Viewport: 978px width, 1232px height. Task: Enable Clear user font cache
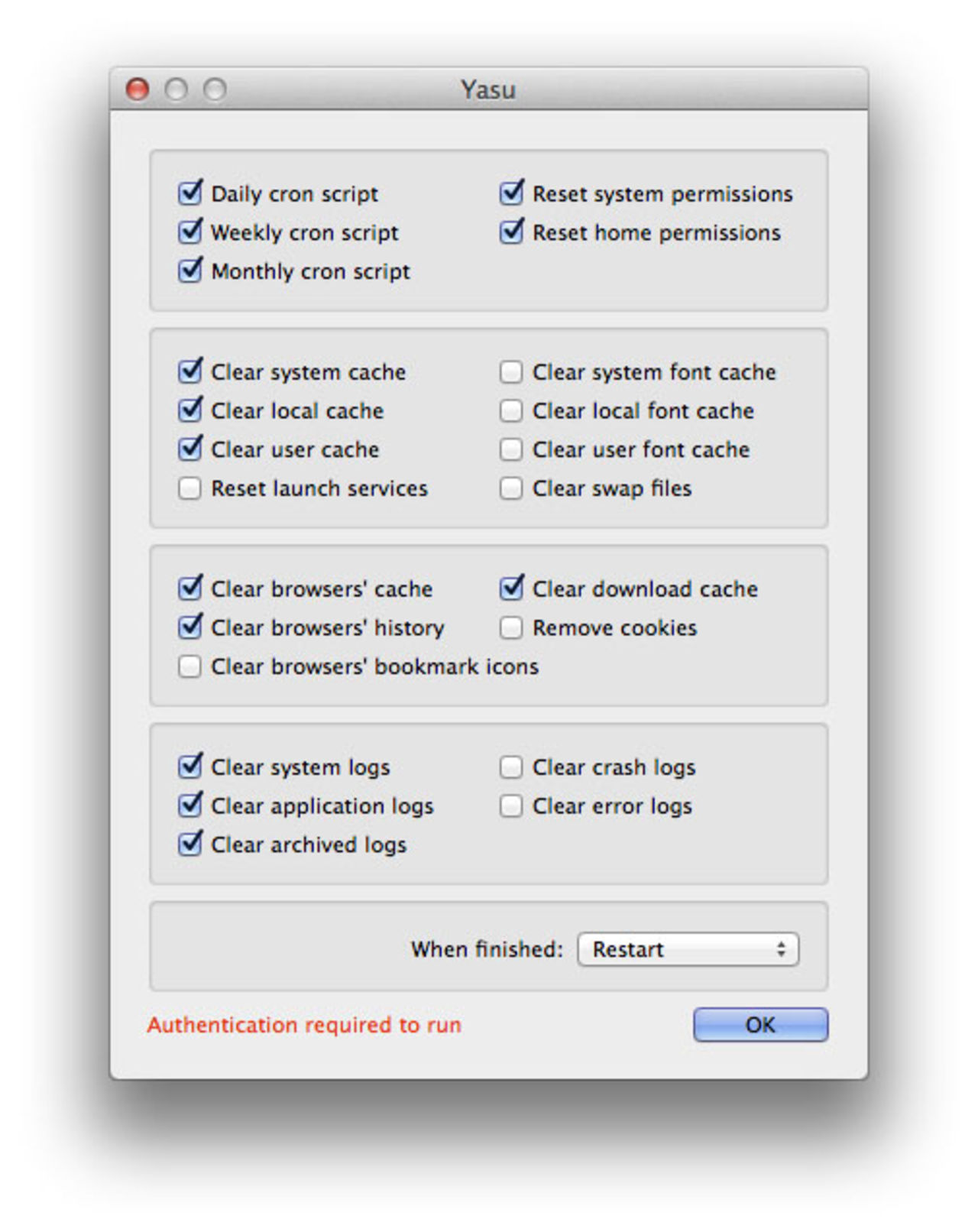click(x=510, y=450)
